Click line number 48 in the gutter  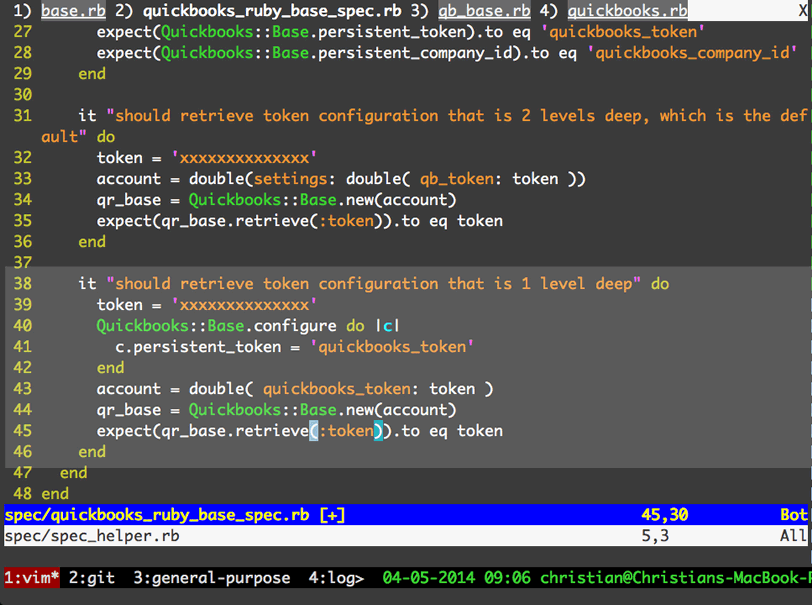23,493
